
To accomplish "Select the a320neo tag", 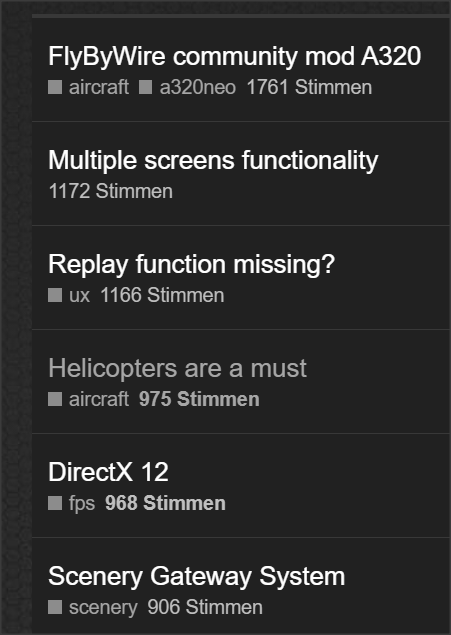I will coord(198,87).
